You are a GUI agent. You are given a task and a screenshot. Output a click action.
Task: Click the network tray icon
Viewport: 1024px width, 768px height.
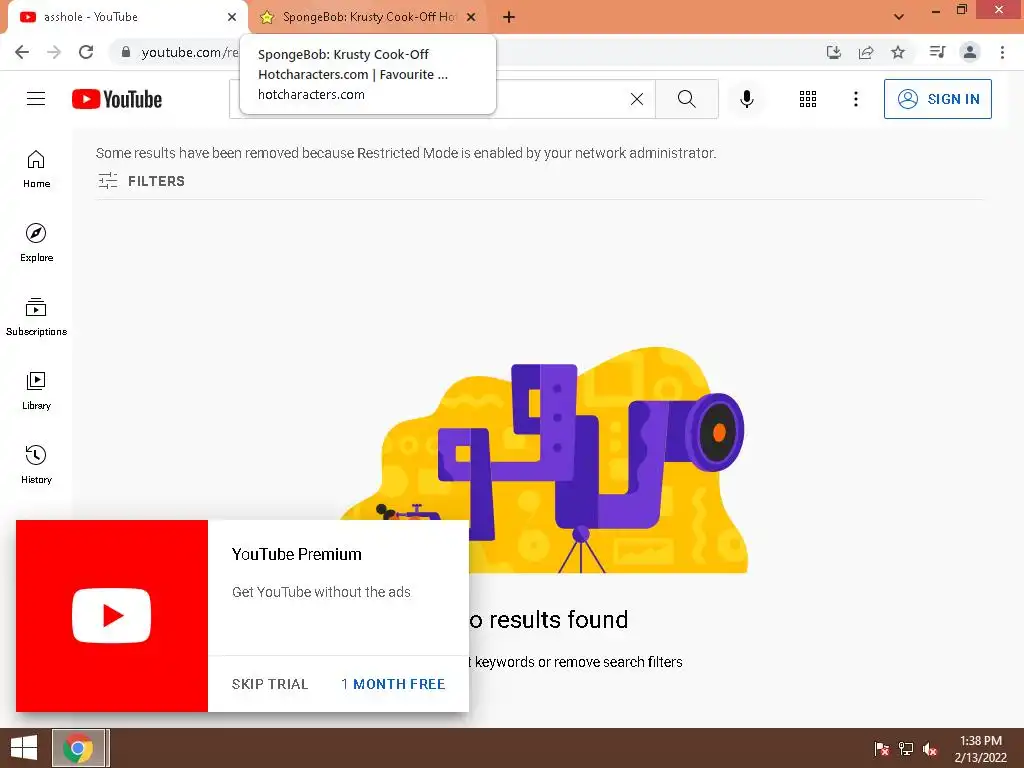click(x=906, y=748)
